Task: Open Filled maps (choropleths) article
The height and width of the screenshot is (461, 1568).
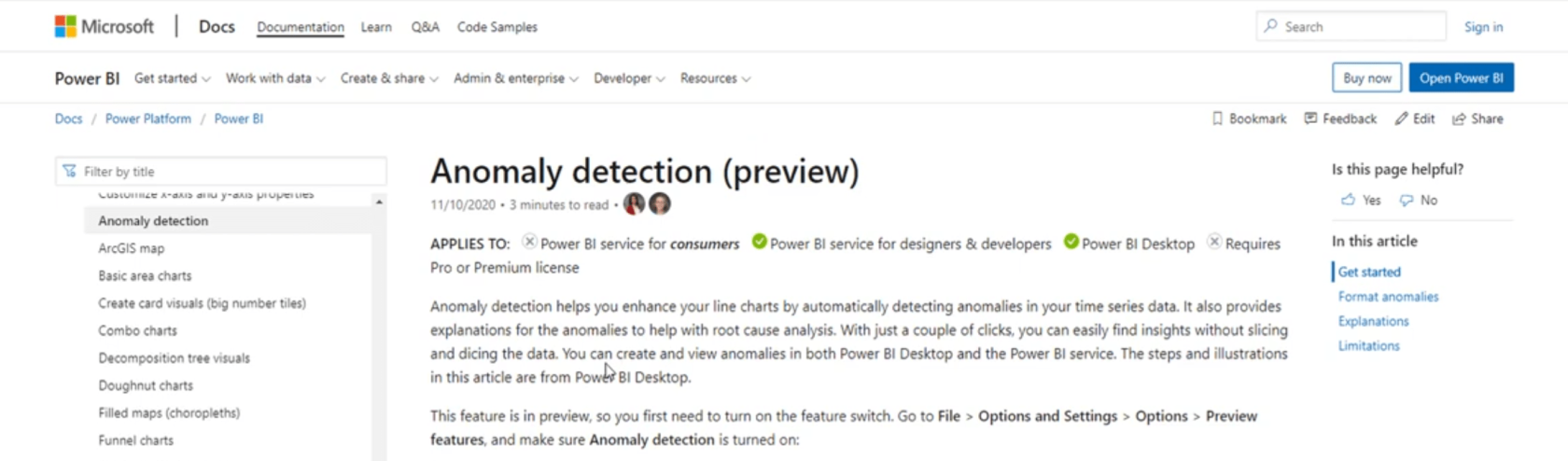Action: [169, 412]
